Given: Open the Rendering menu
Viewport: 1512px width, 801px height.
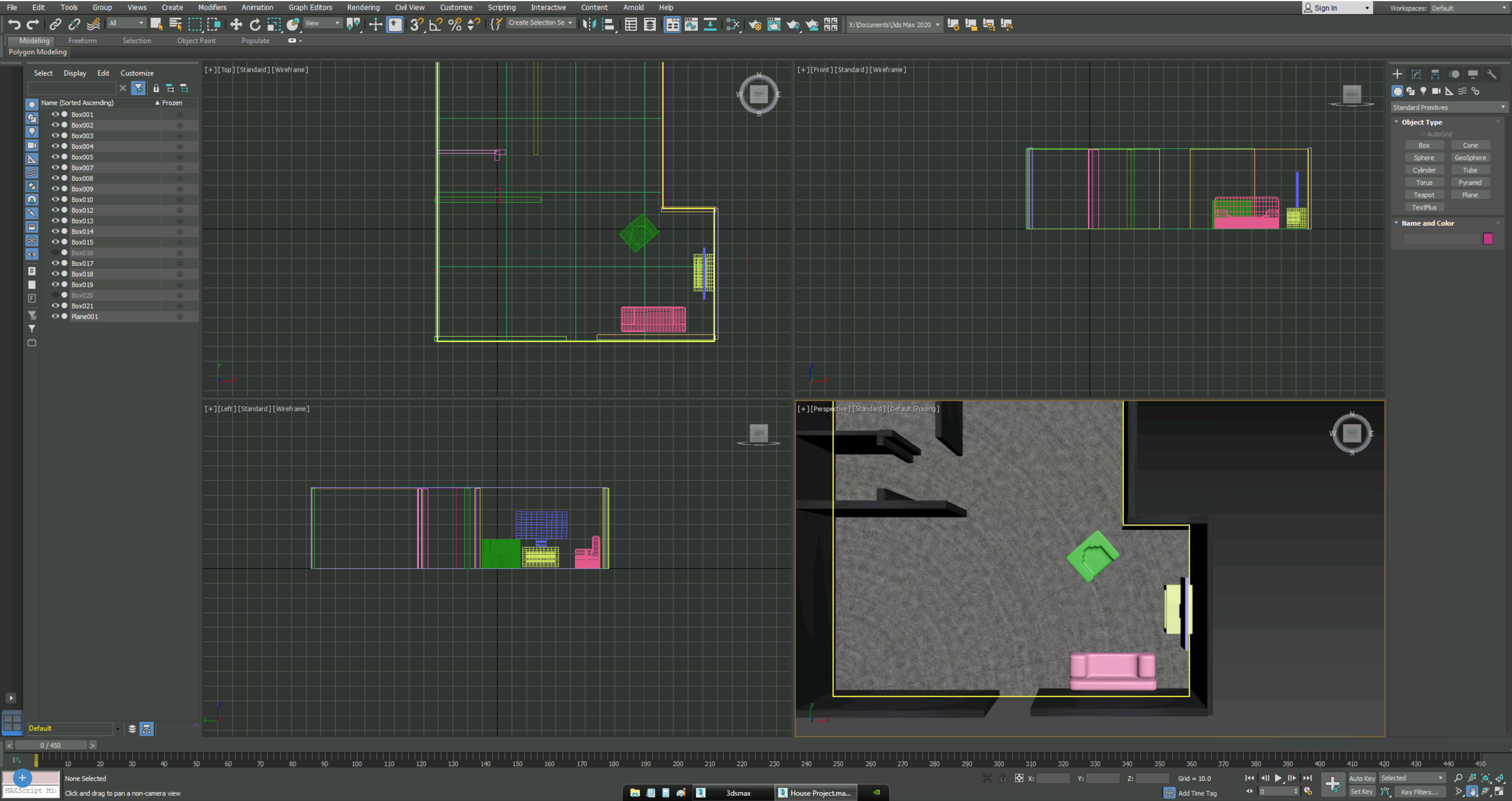Looking at the screenshot, I should (363, 7).
